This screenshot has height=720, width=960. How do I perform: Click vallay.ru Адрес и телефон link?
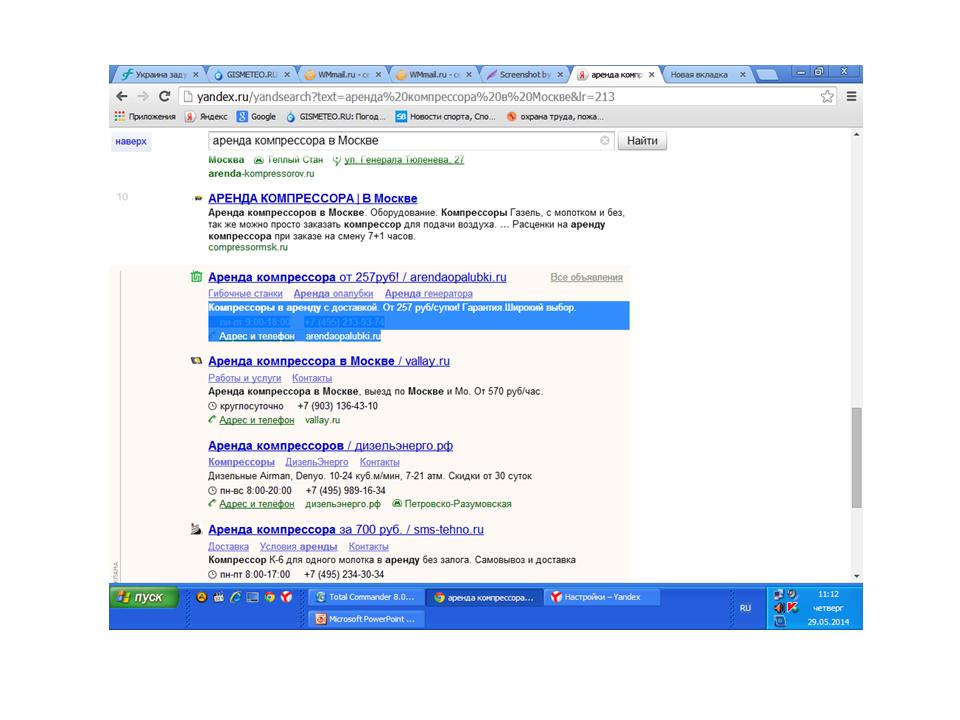pos(257,420)
